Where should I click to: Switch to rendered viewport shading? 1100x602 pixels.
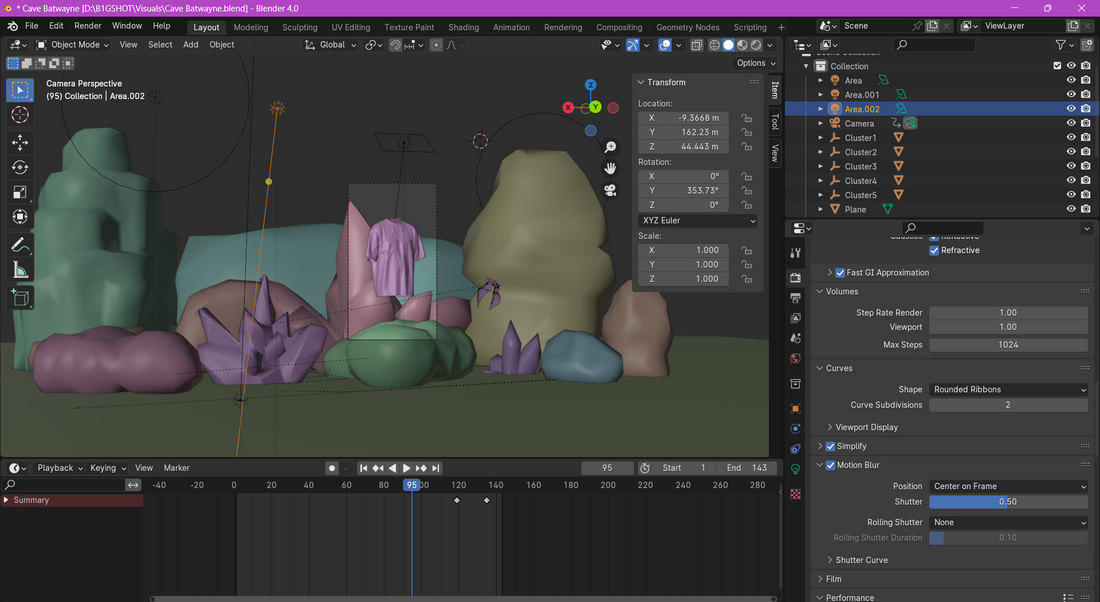click(756, 45)
